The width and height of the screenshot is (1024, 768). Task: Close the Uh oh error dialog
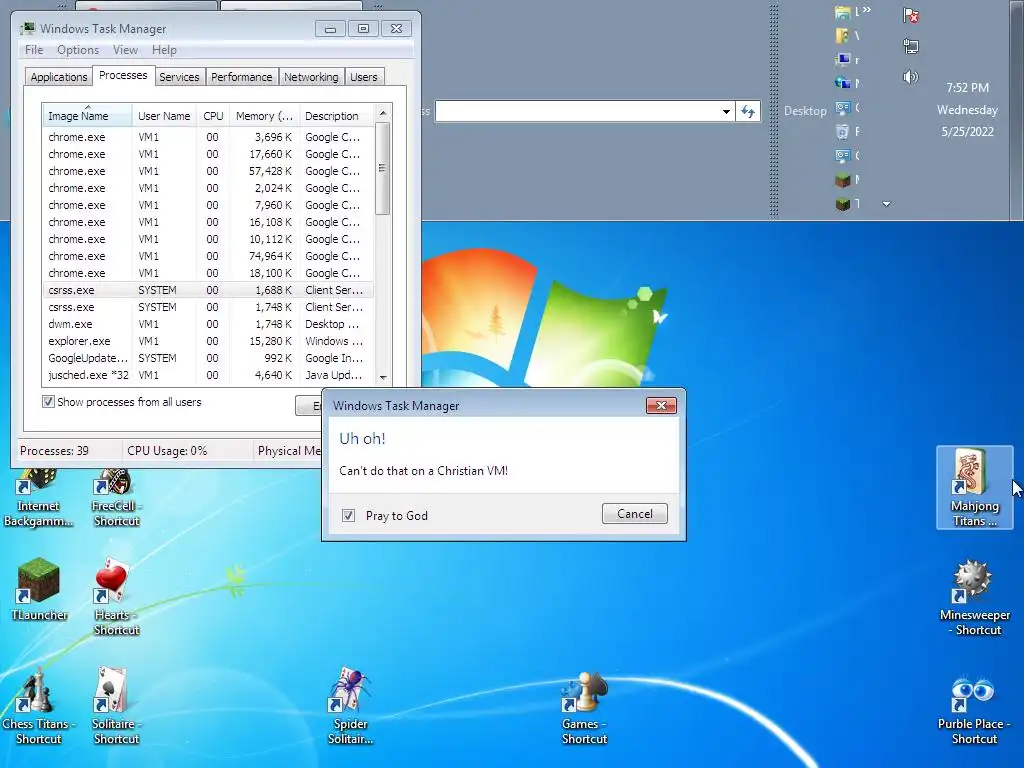[x=661, y=406]
